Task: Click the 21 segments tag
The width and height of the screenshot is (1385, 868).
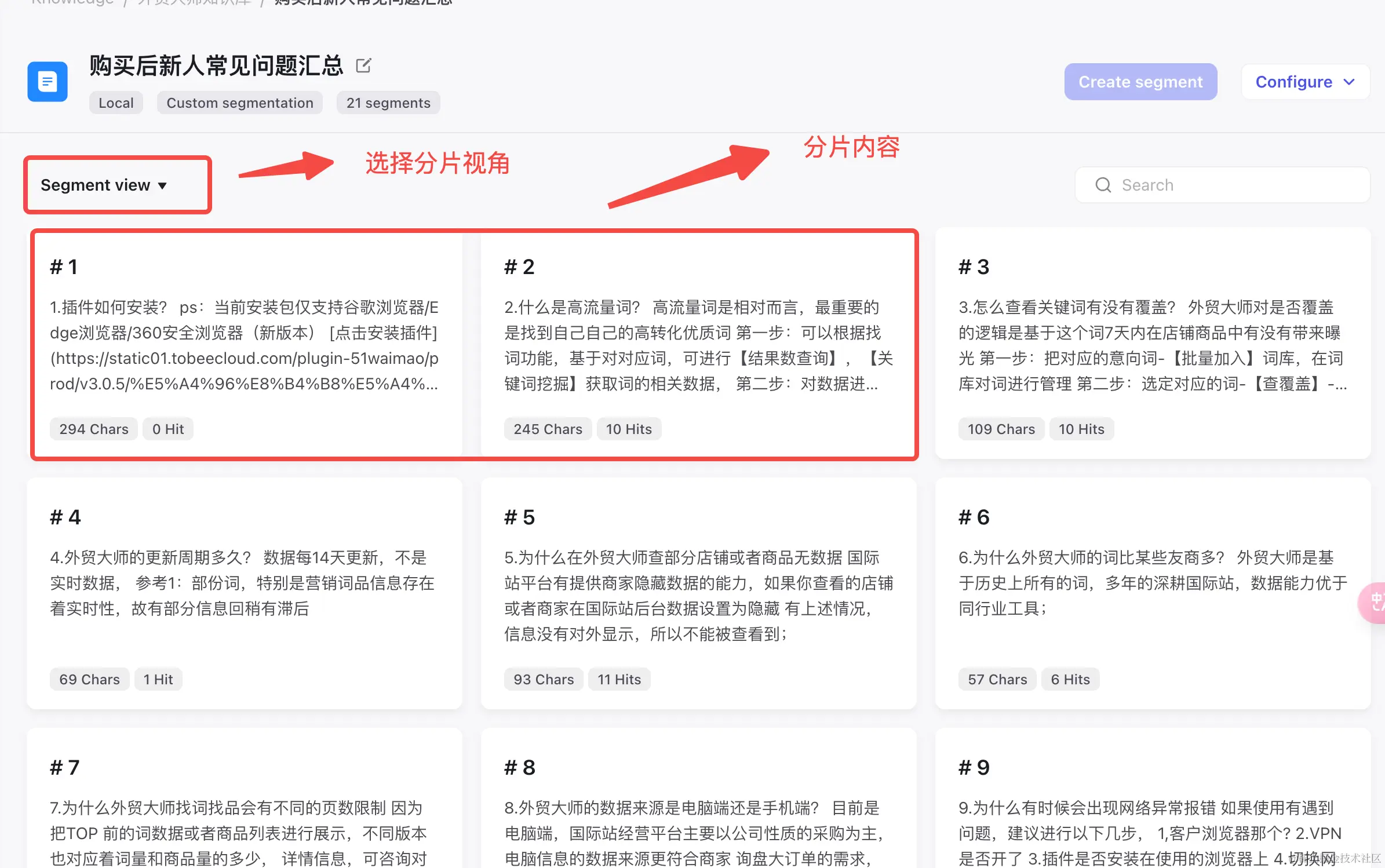Action: 388,103
